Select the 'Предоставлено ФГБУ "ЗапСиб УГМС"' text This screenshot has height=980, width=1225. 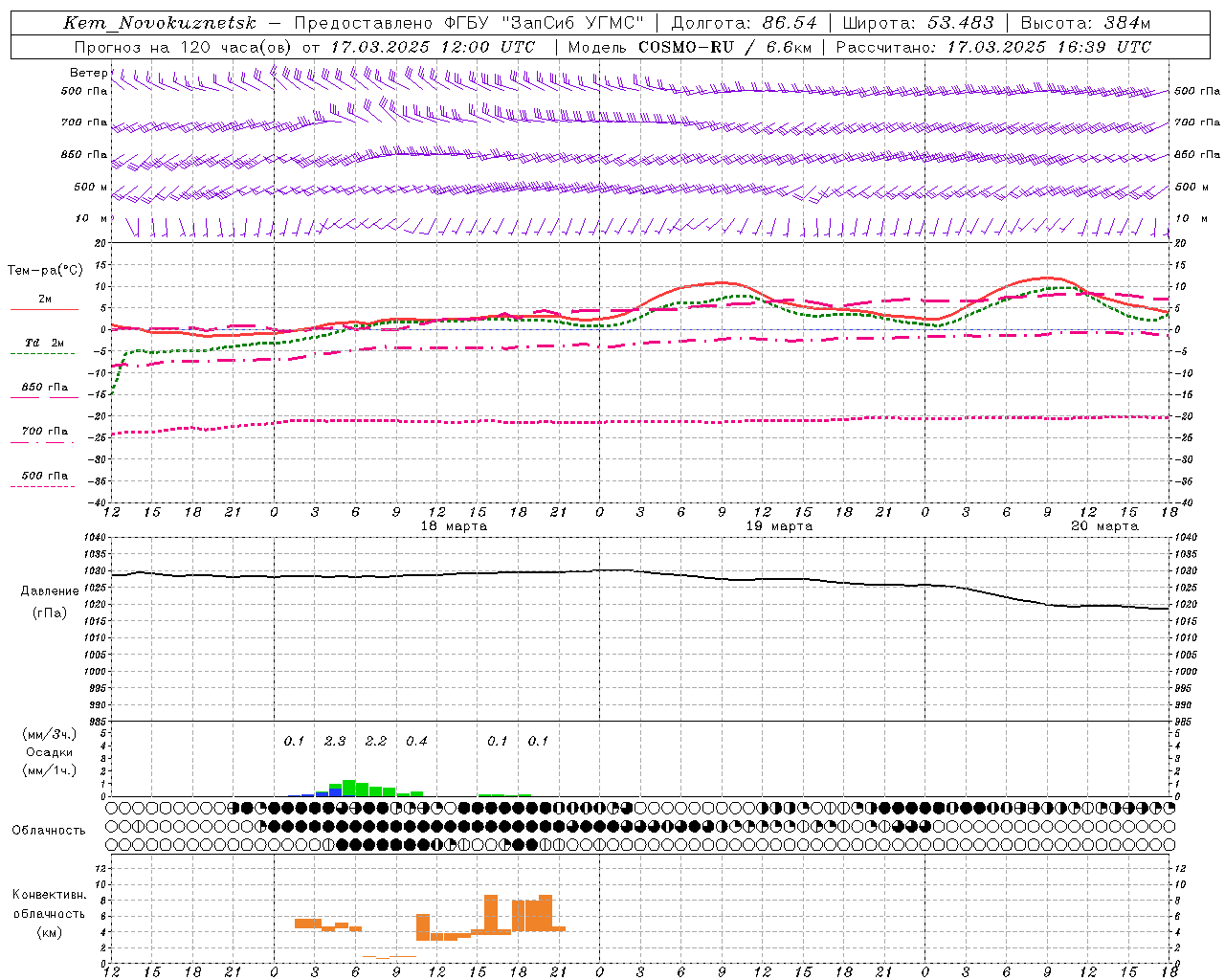click(469, 23)
